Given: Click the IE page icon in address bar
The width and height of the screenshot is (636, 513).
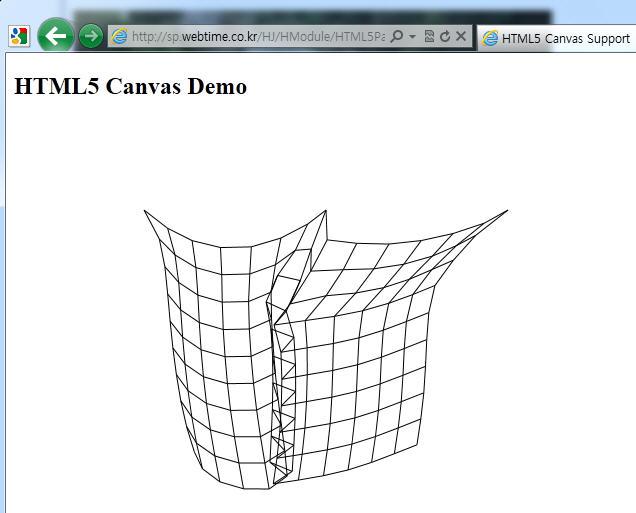Looking at the screenshot, I should (x=119, y=36).
